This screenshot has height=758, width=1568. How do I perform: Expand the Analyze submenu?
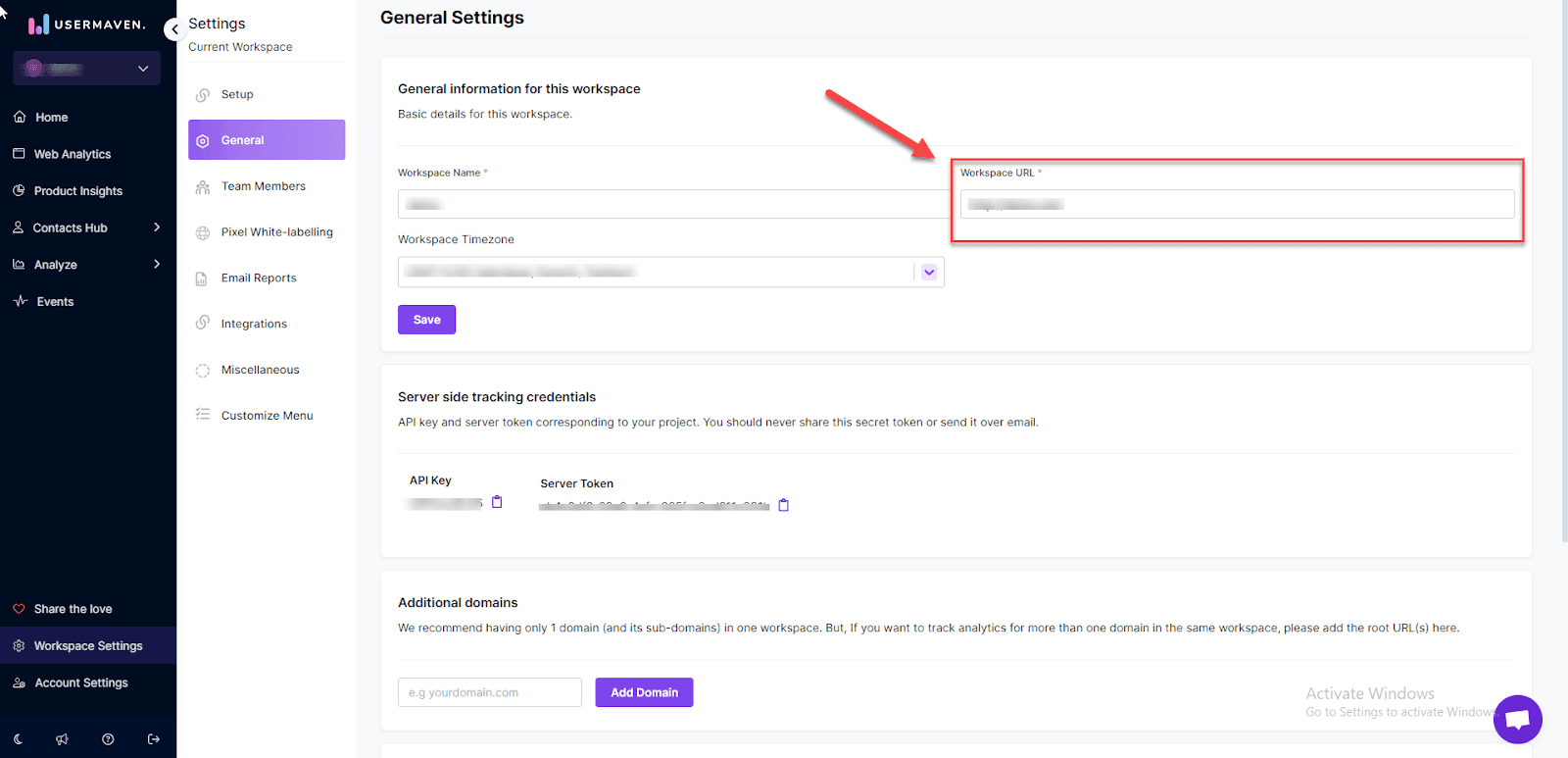coord(157,265)
